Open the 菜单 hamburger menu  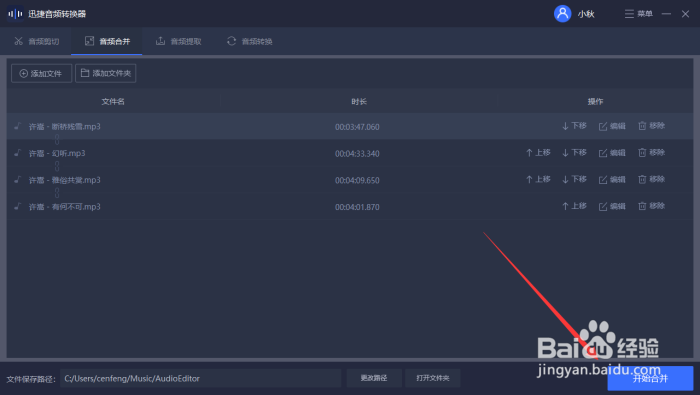(638, 14)
